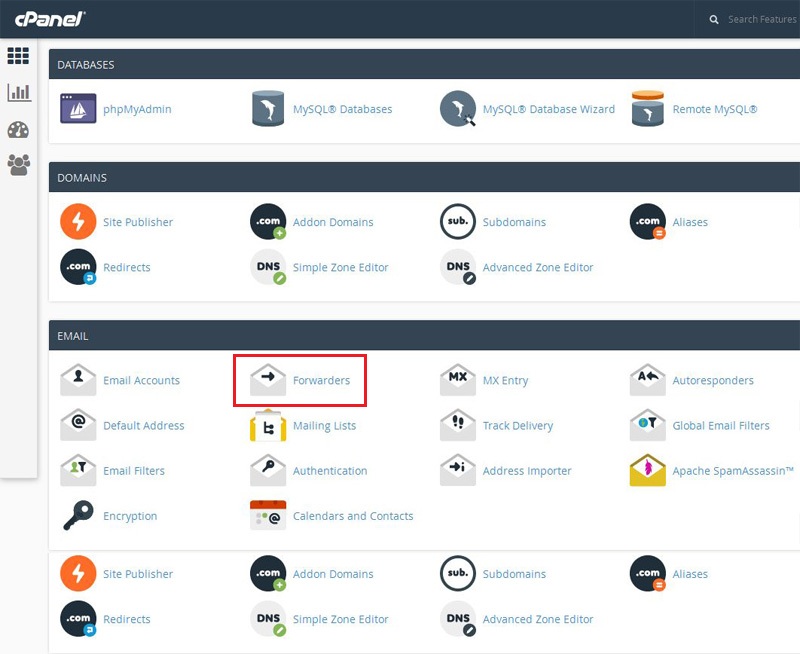
Task: Click the phpMyAdmin sailboat icon
Action: pyautogui.click(x=78, y=109)
